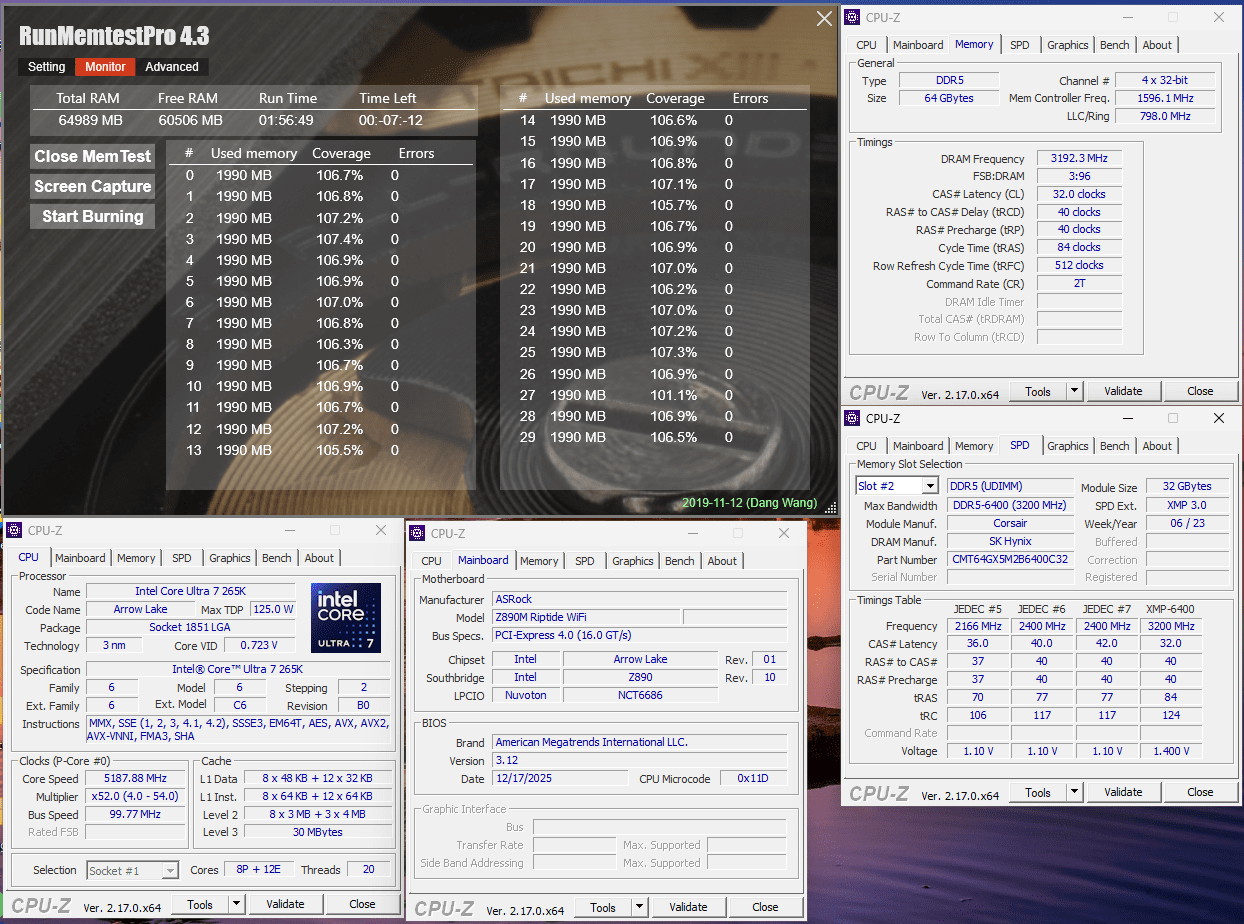This screenshot has width=1244, height=924.
Task: Click Close button in SPD window
Action: tap(1200, 792)
